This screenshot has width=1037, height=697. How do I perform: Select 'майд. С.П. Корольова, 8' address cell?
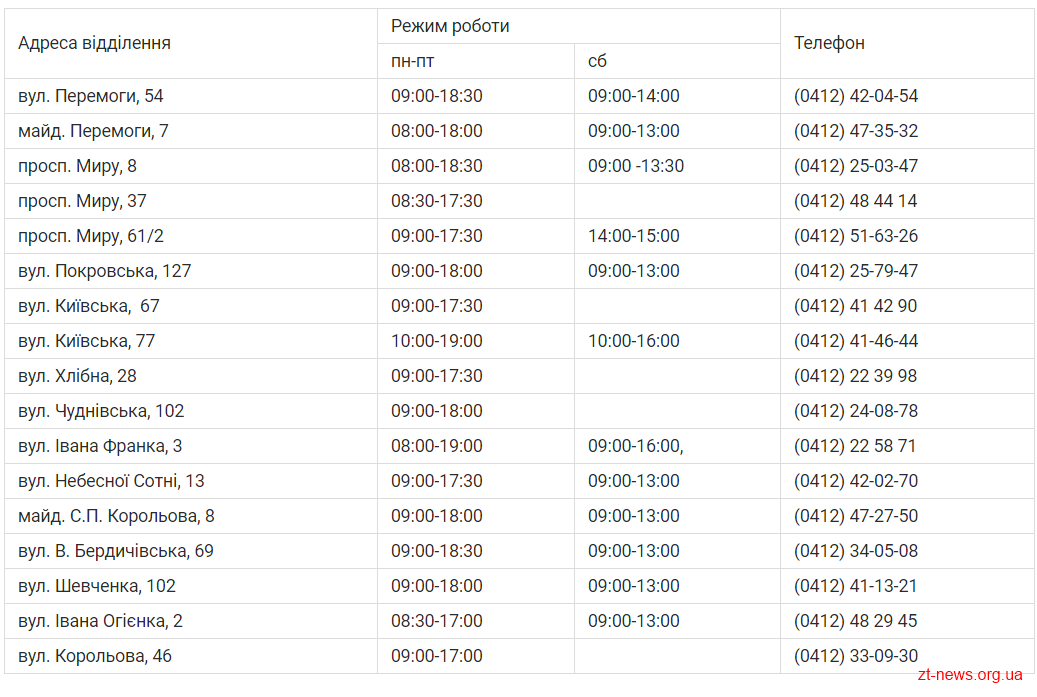(x=190, y=516)
